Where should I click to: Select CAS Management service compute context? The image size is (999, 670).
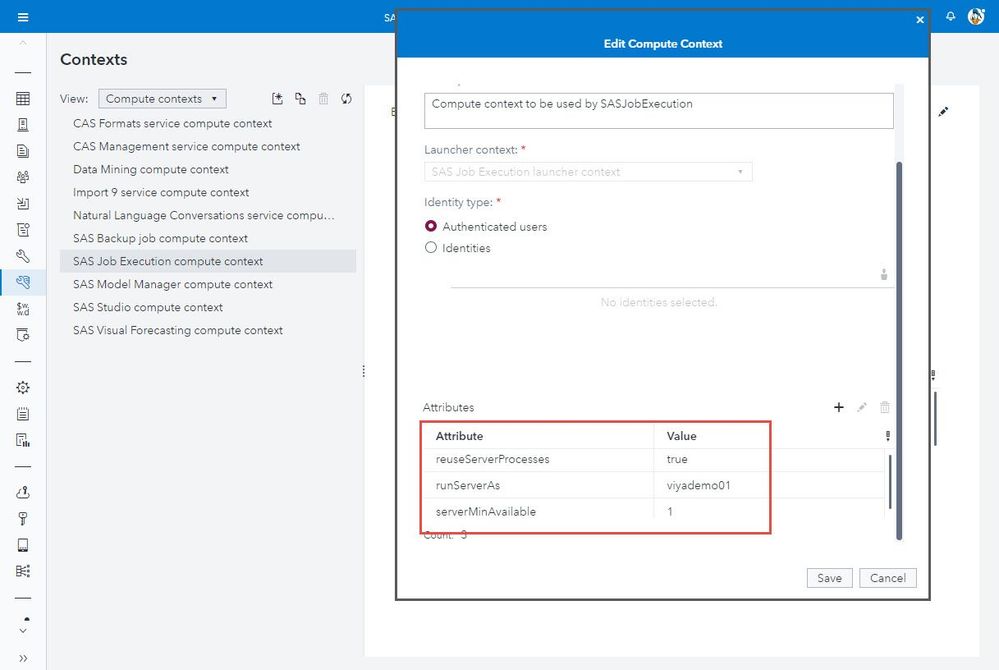(x=208, y=146)
